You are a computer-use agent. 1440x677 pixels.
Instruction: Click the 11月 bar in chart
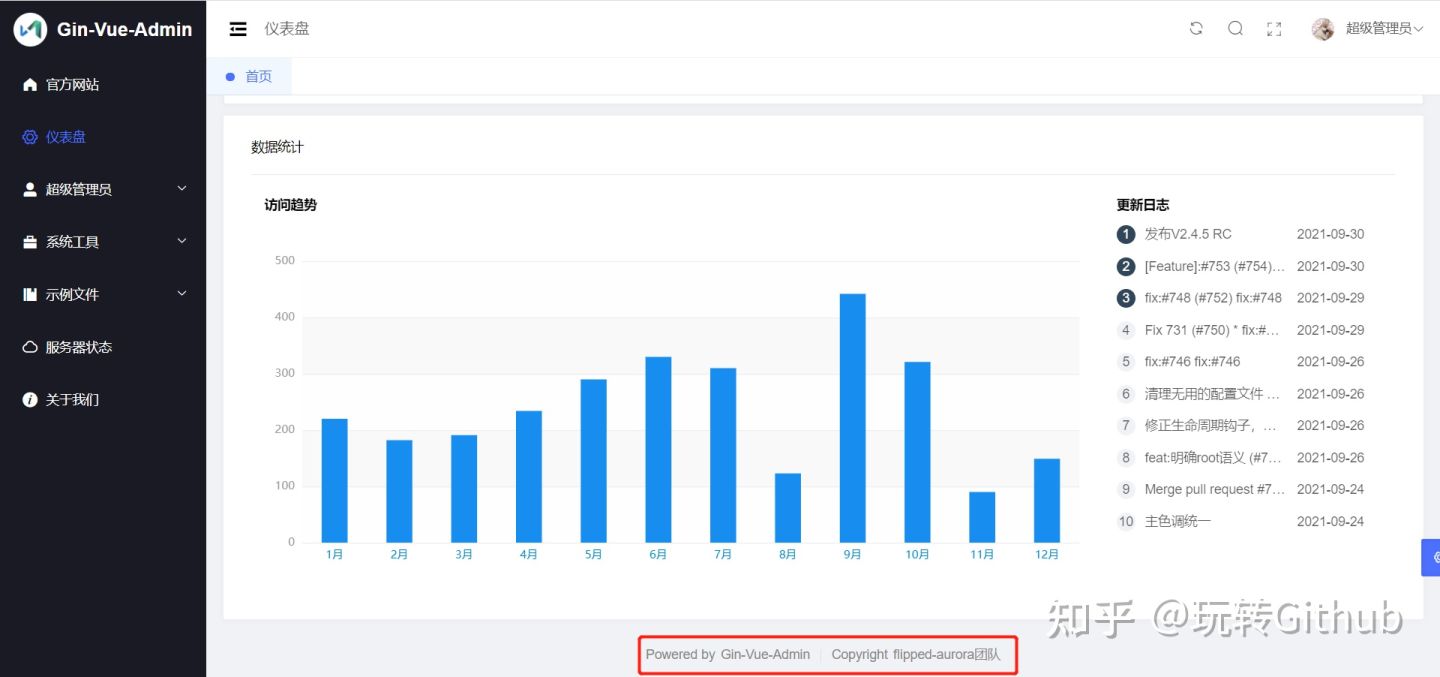click(x=982, y=517)
